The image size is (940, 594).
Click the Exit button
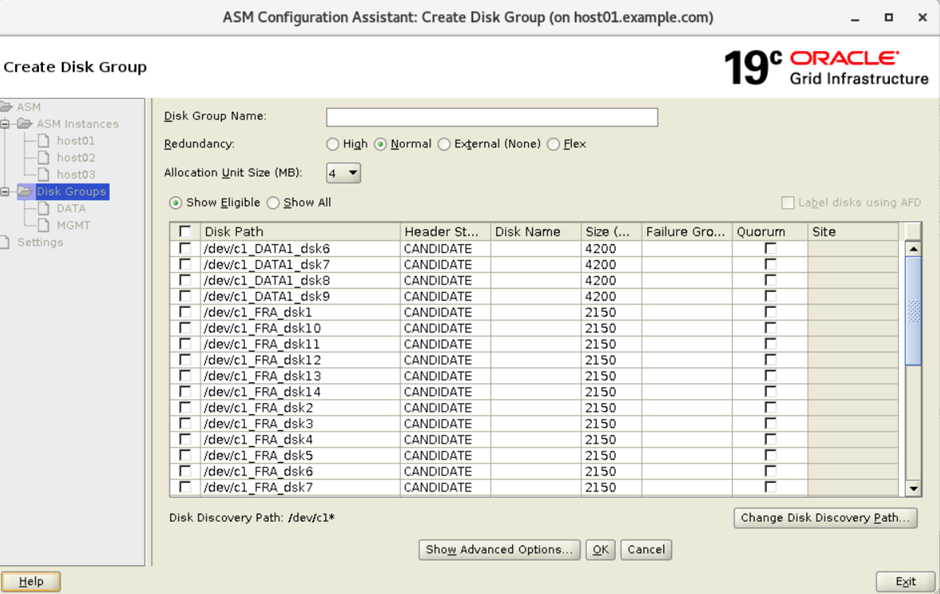905,581
